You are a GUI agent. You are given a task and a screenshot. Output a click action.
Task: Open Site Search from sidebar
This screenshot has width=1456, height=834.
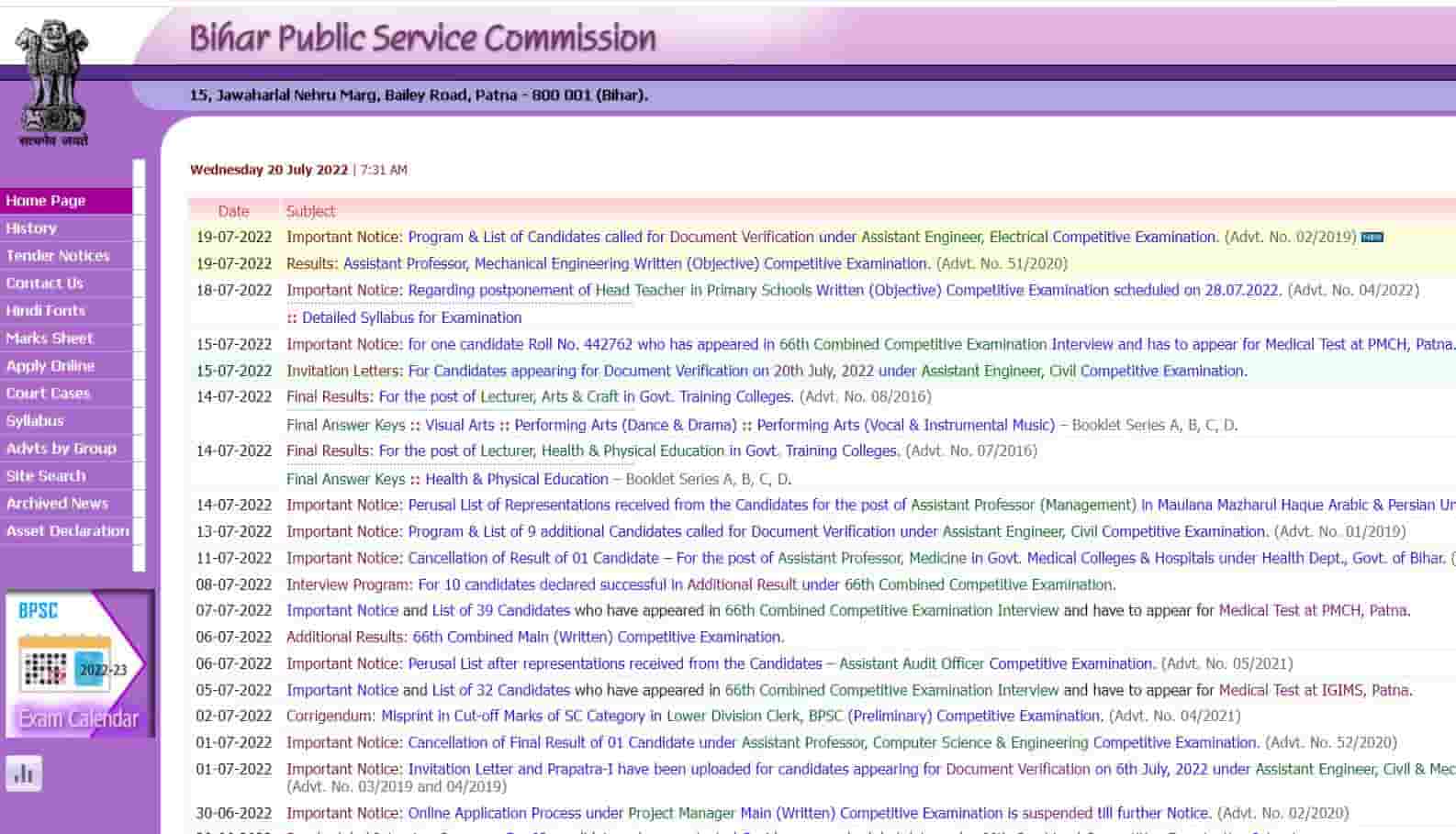46,476
